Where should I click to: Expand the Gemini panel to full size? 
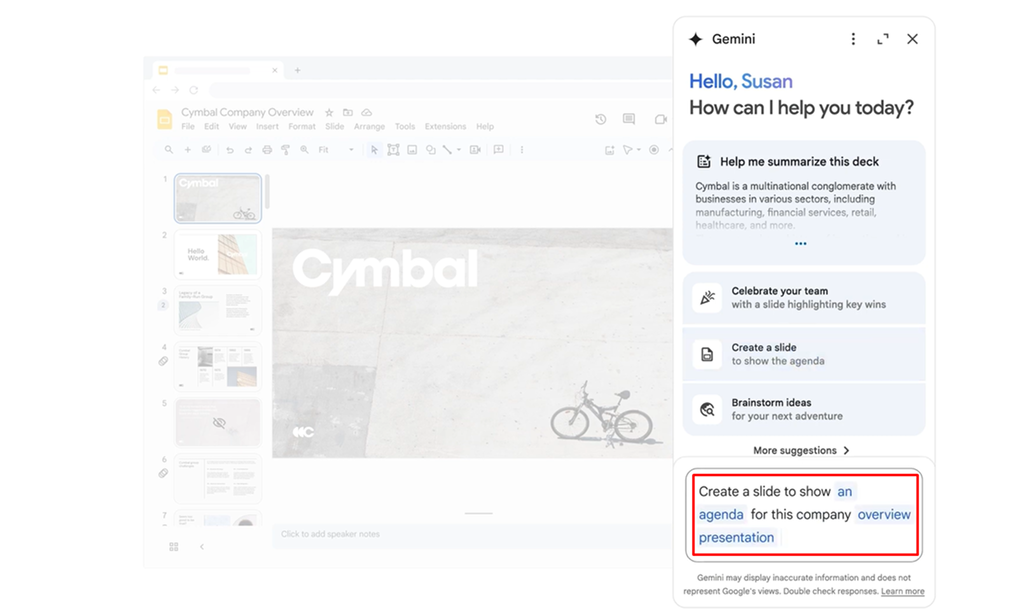click(882, 39)
